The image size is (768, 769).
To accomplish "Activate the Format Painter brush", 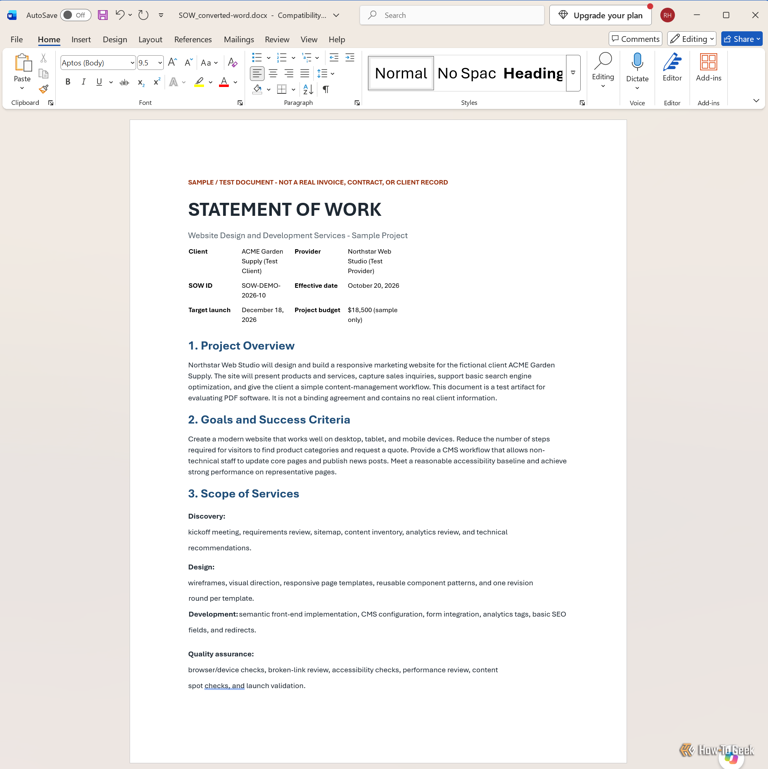I will (x=44, y=89).
